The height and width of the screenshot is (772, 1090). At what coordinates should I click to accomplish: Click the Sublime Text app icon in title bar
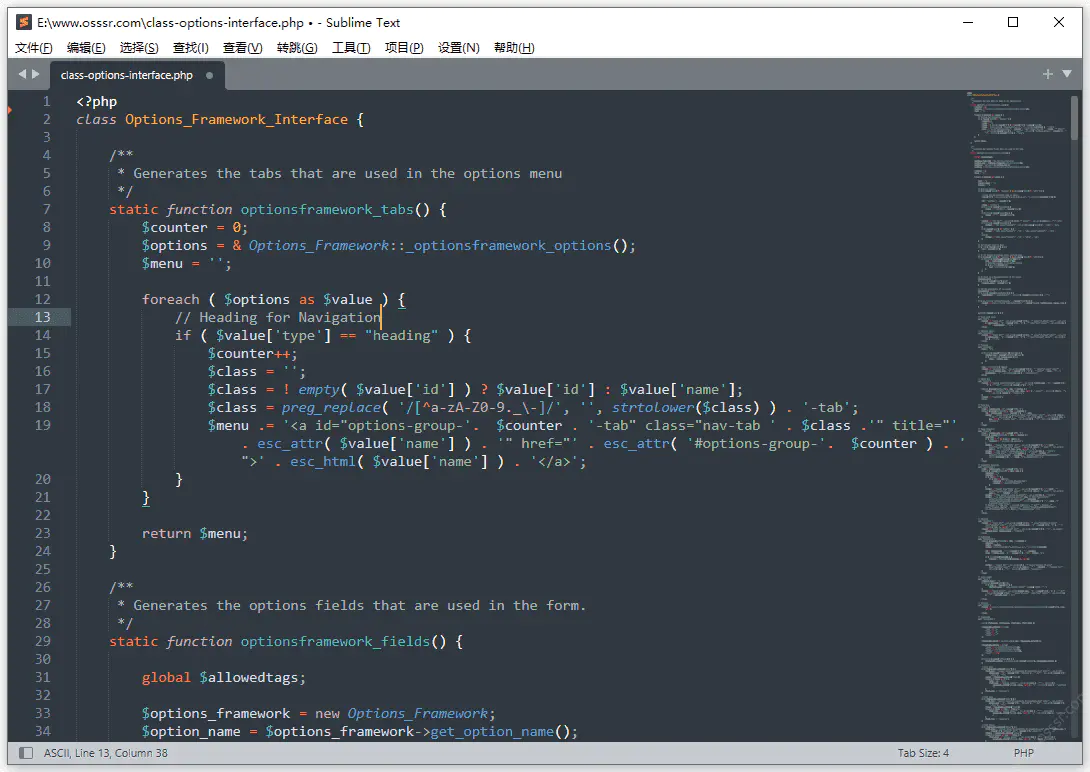tap(24, 22)
